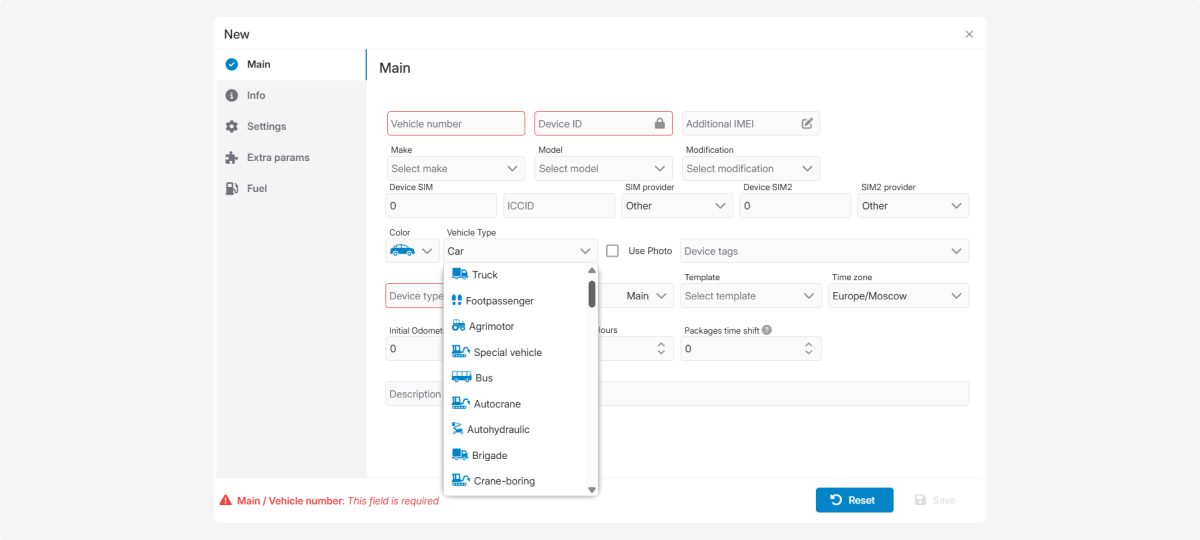Switch to the Settings tab
Screen dimensions: 1200x540
coord(266,127)
